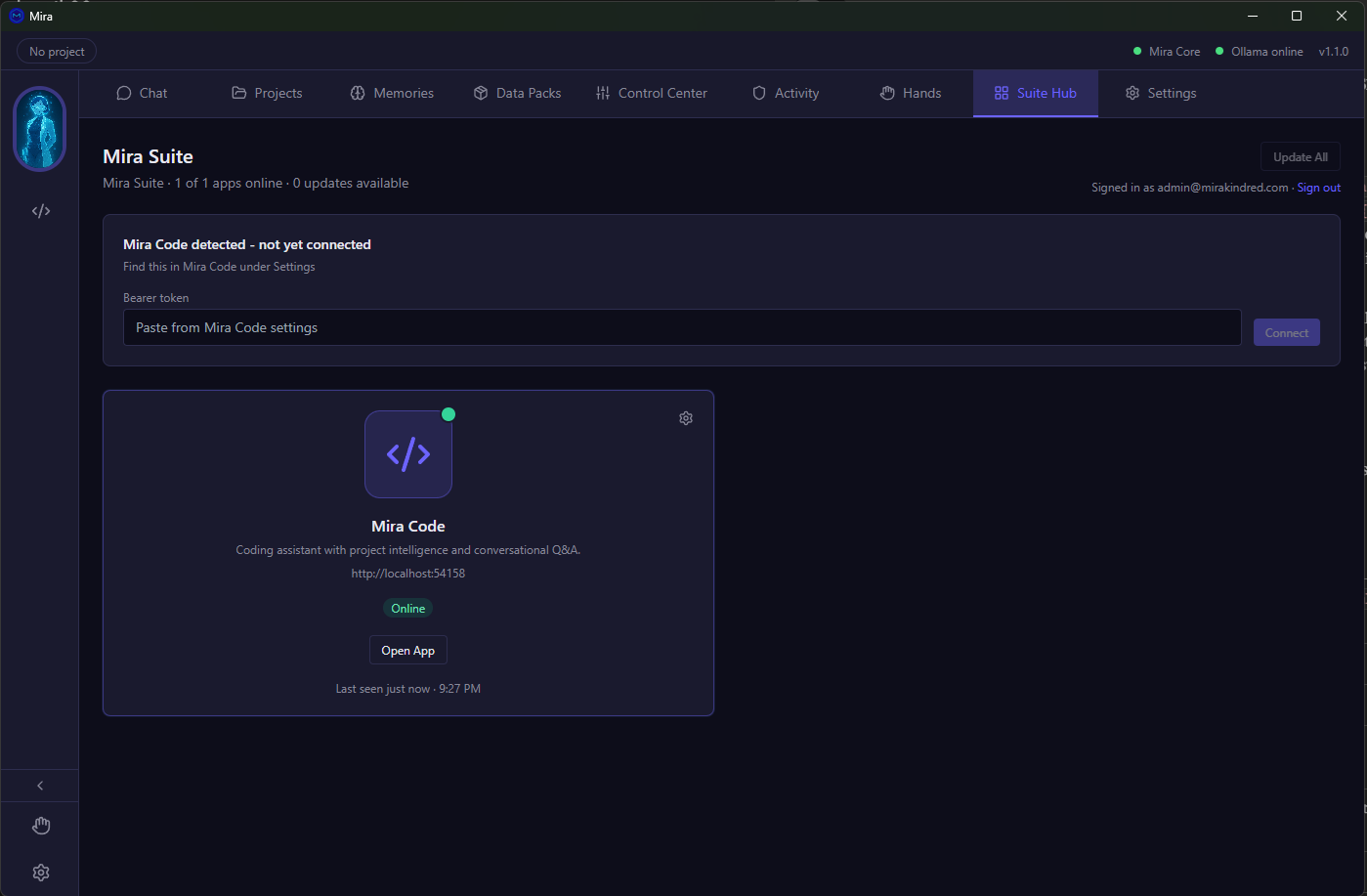This screenshot has width=1367, height=896.
Task: Click the Online status badge
Action: click(x=408, y=609)
